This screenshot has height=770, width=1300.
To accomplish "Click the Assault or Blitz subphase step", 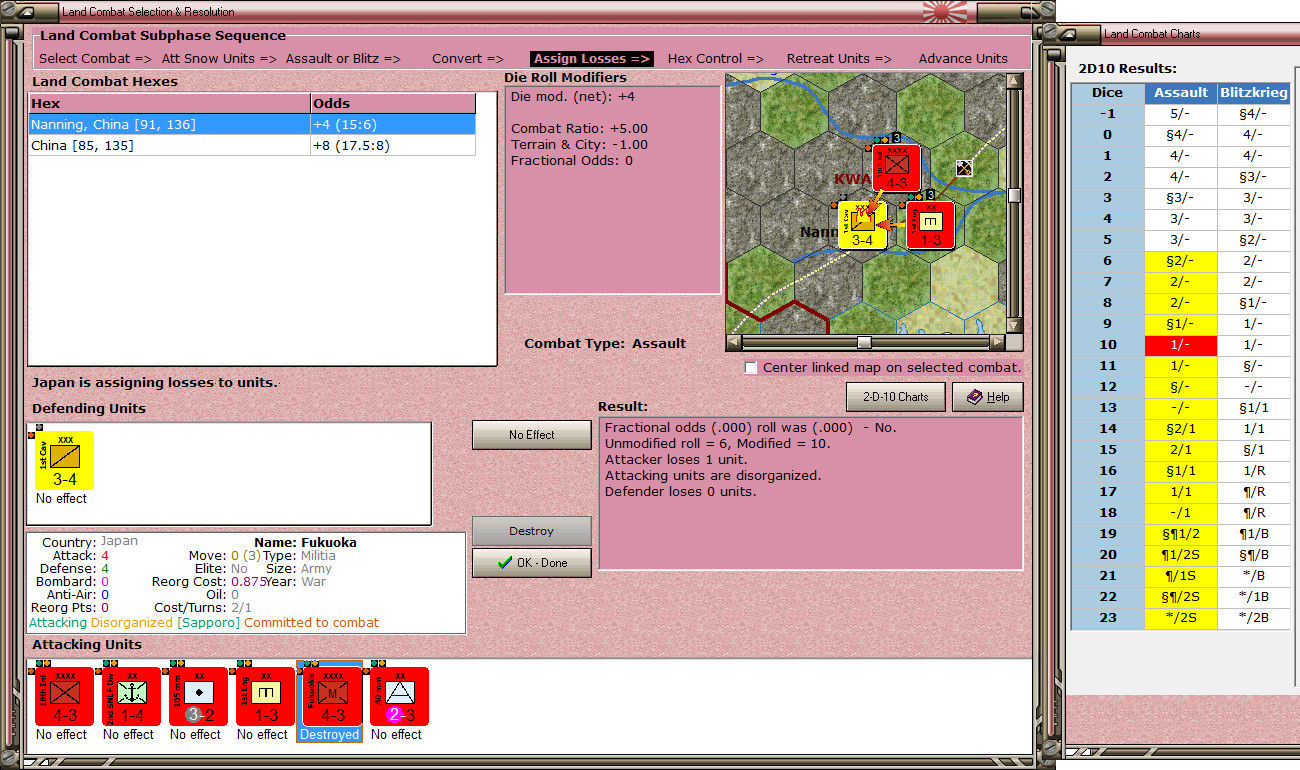I will [x=343, y=59].
